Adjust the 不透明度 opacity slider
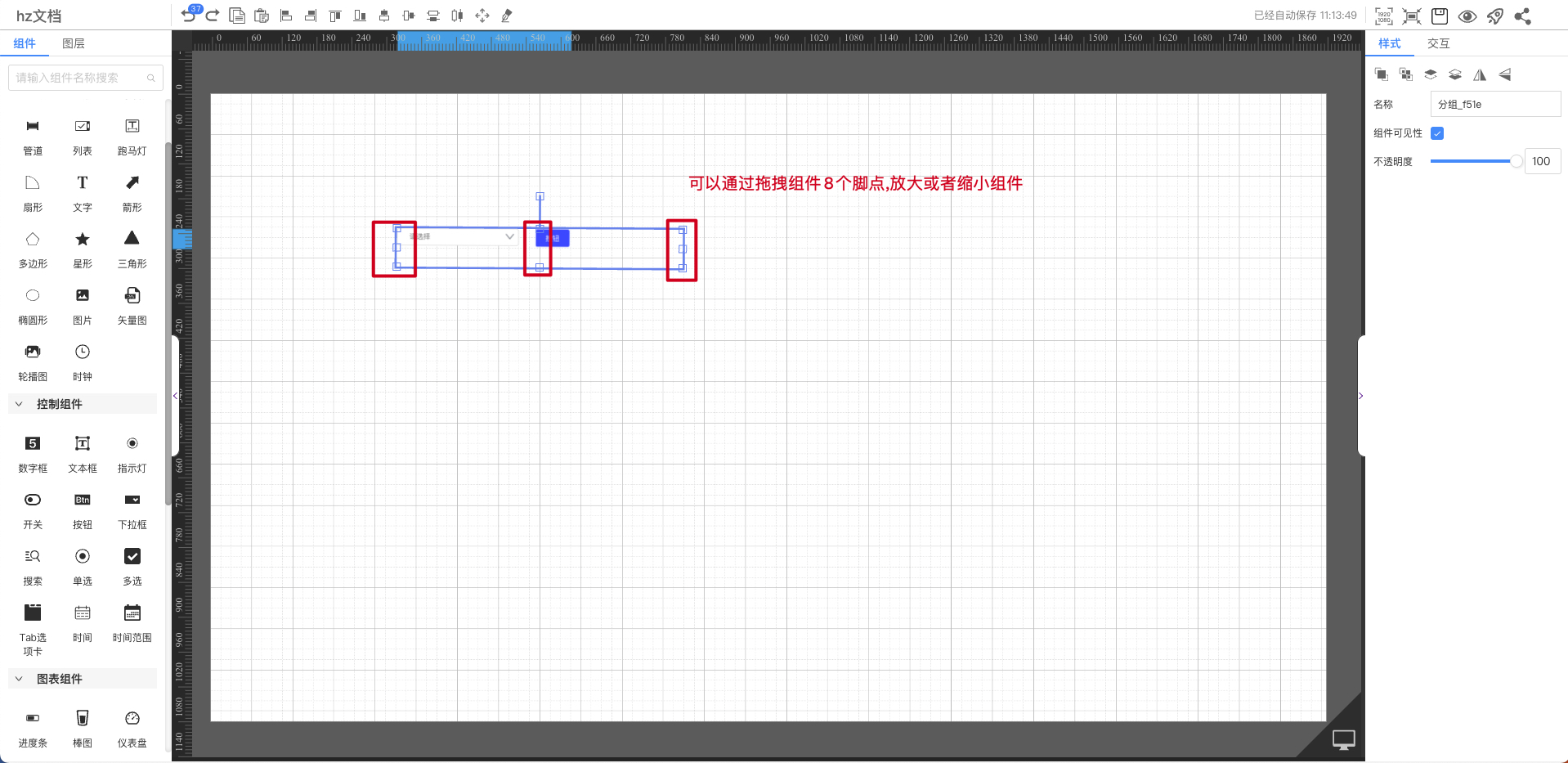 1476,161
